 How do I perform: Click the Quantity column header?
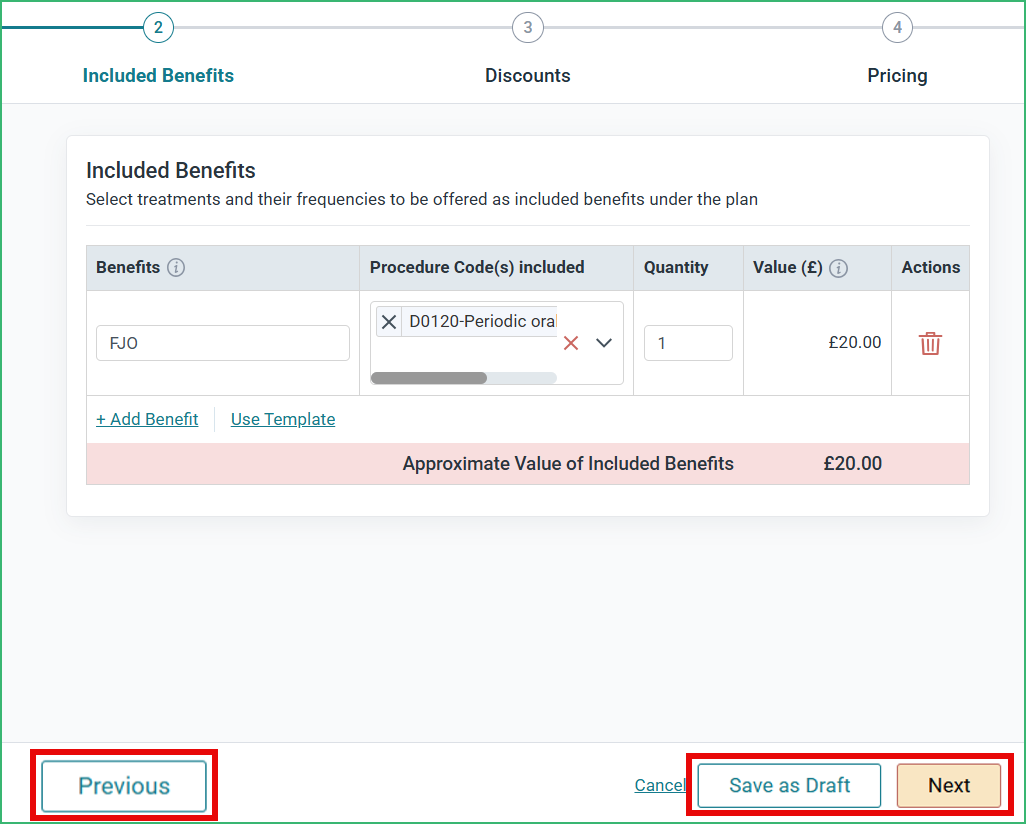pyautogui.click(x=676, y=268)
